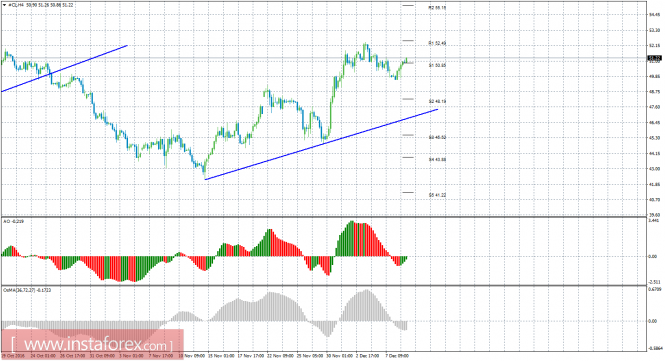The width and height of the screenshot is (665, 361).
Task: Click the S2 48.19 pivot level label
Action: point(437,101)
